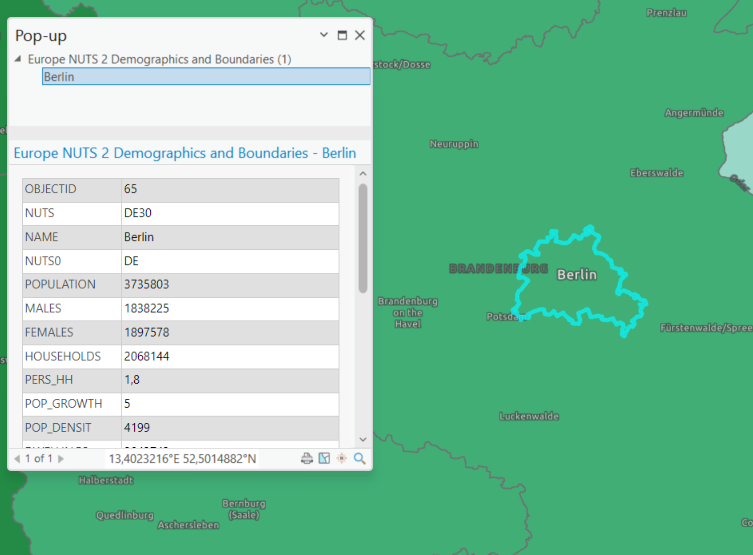Select the MALES value 1838225
Screen dimensions: 753x555
coord(146,308)
